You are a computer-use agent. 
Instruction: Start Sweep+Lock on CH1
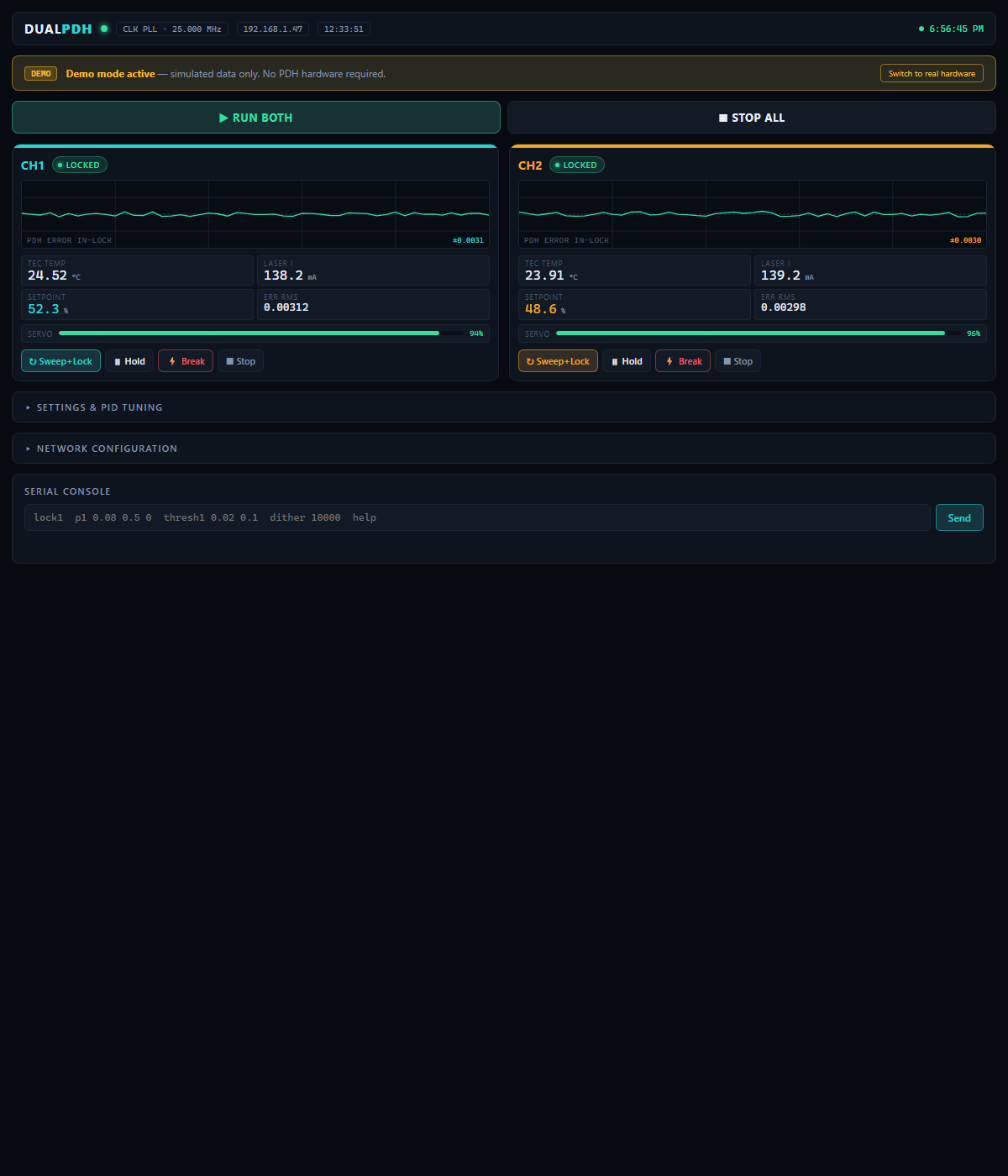[x=60, y=361]
